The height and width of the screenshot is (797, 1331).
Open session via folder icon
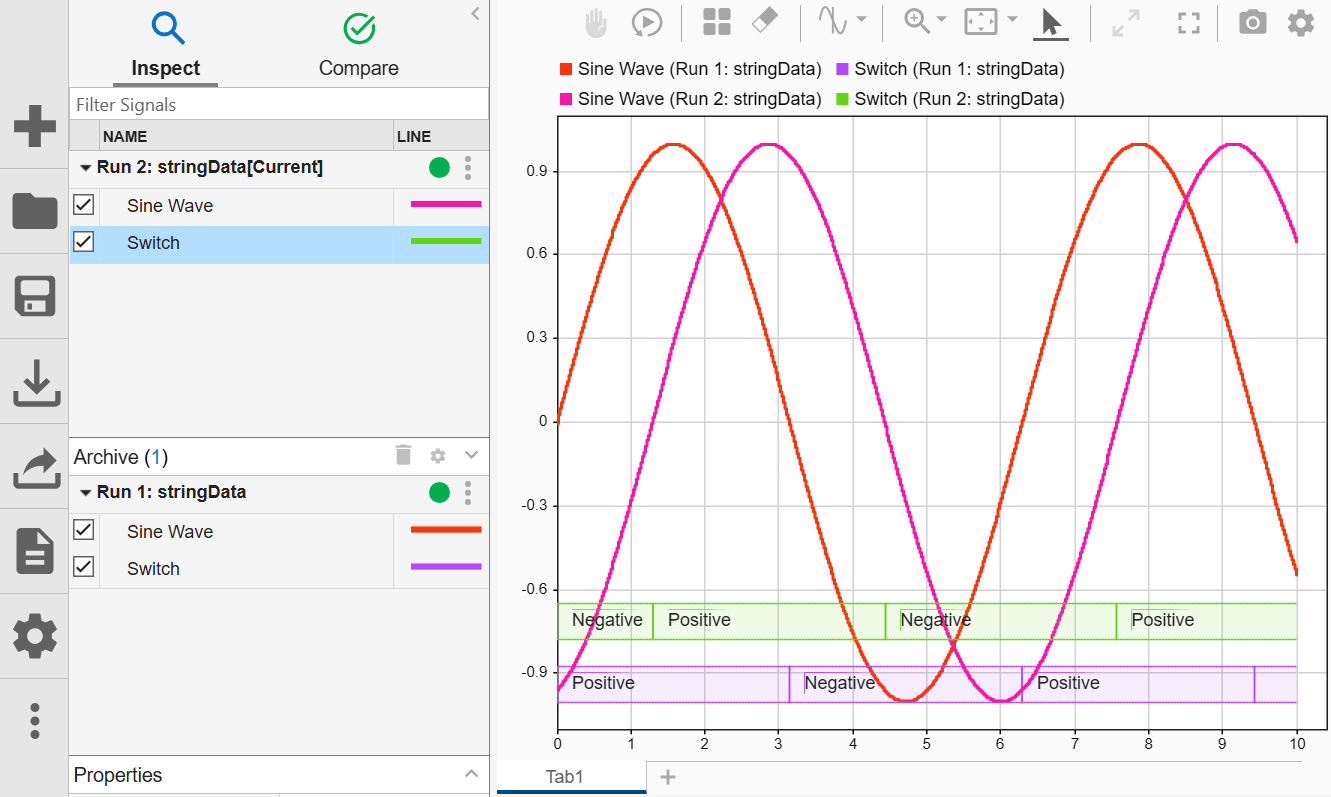(x=34, y=211)
